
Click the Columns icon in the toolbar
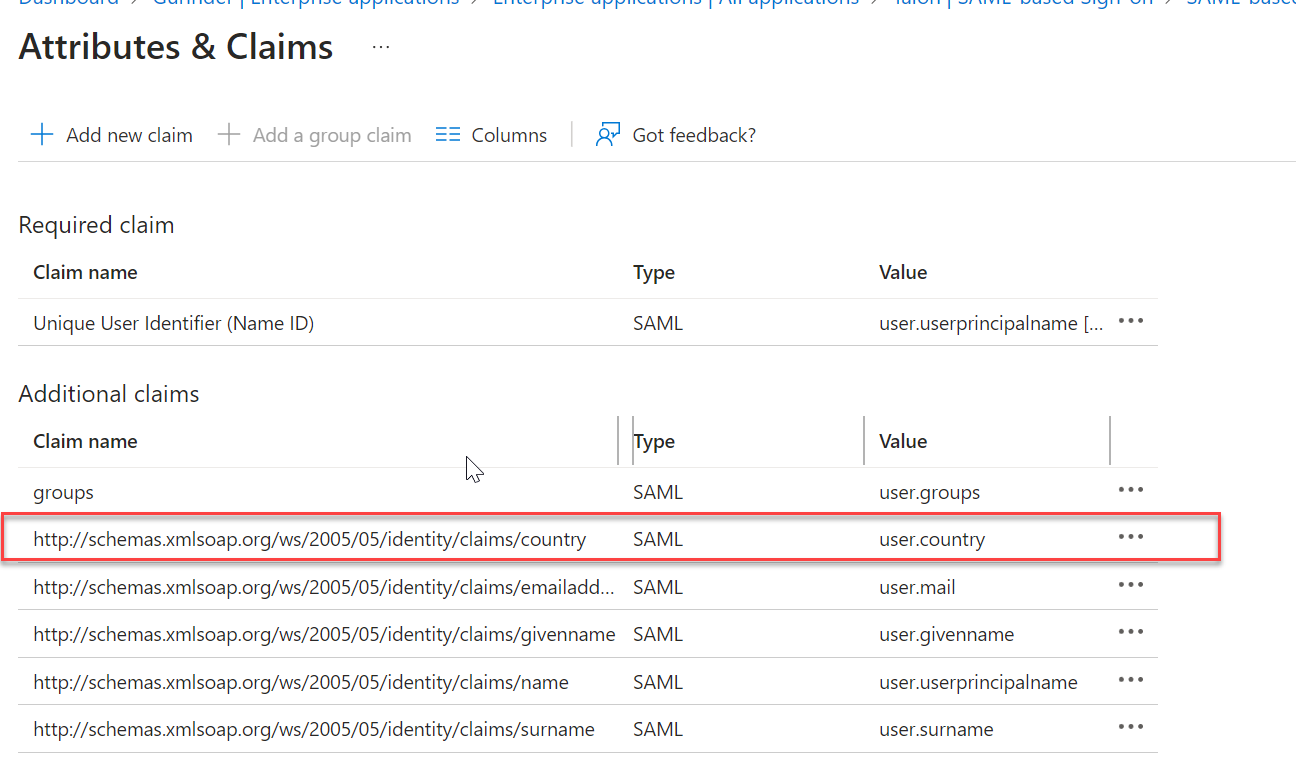tap(447, 133)
